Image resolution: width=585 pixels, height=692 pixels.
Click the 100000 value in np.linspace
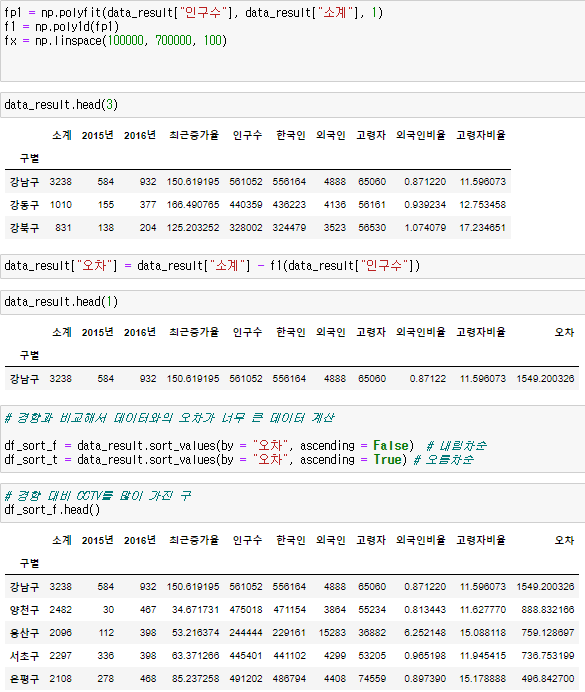click(x=126, y=41)
